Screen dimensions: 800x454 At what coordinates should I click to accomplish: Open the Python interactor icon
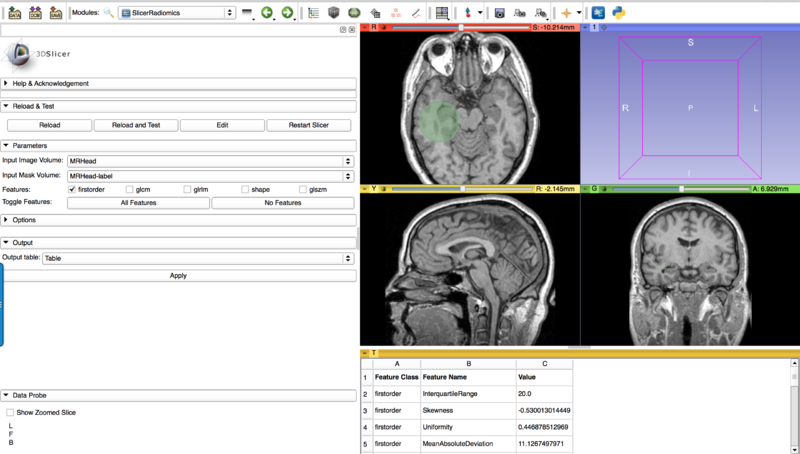coord(619,13)
